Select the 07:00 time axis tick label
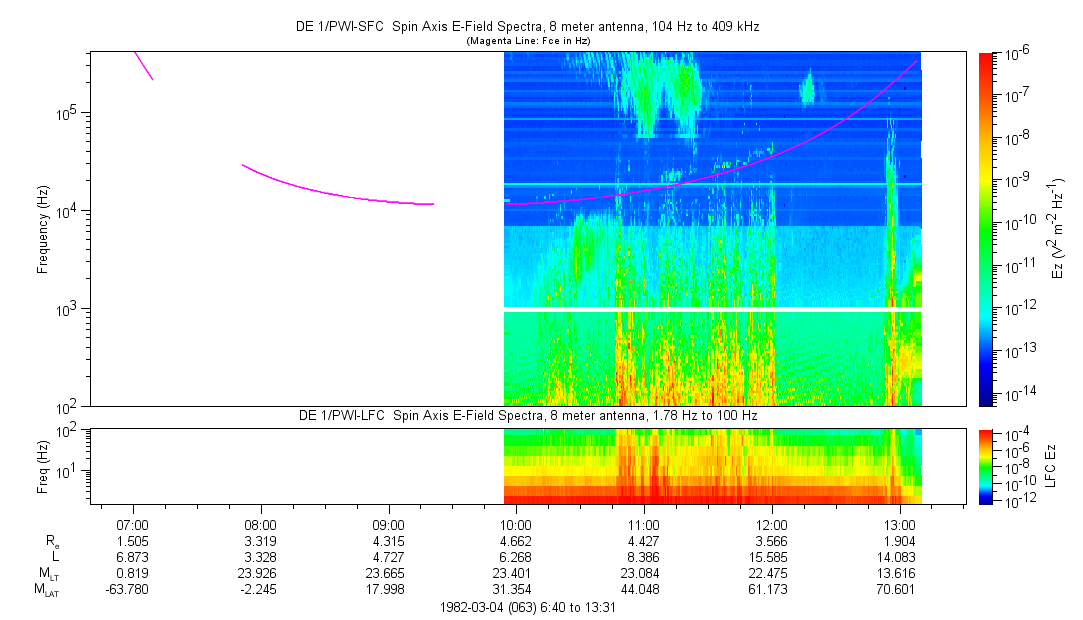Image resolution: width=1083 pixels, height=620 pixels. pyautogui.click(x=133, y=524)
